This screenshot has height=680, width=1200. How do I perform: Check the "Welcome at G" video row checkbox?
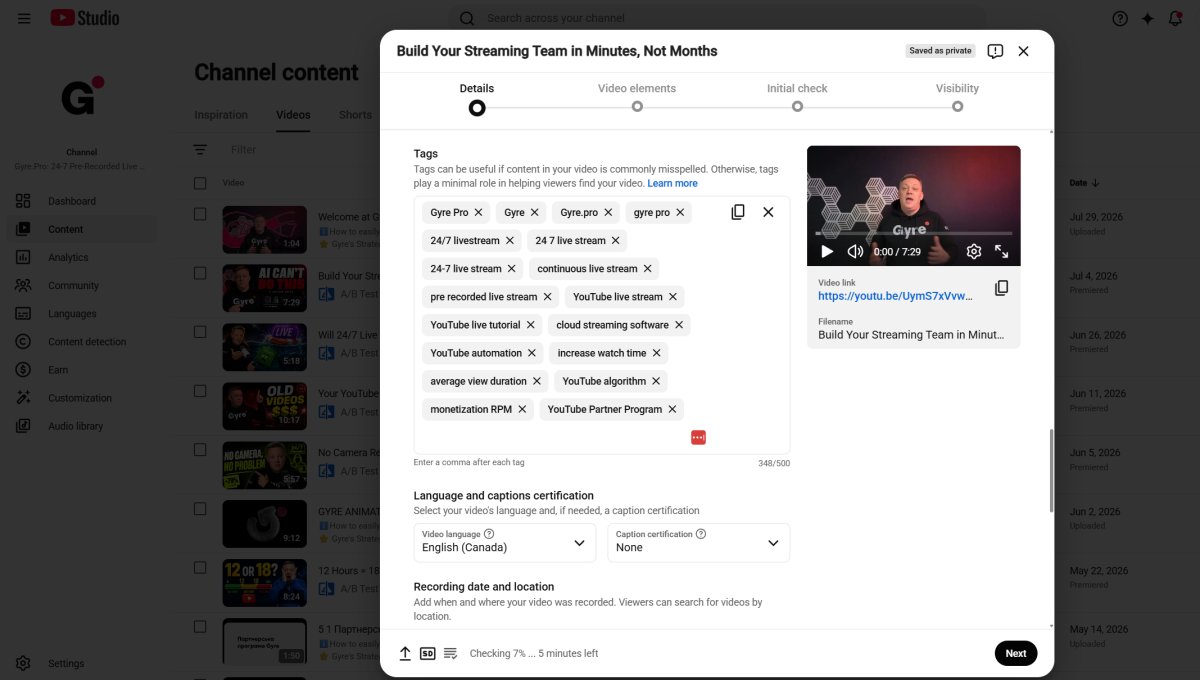pos(200,214)
